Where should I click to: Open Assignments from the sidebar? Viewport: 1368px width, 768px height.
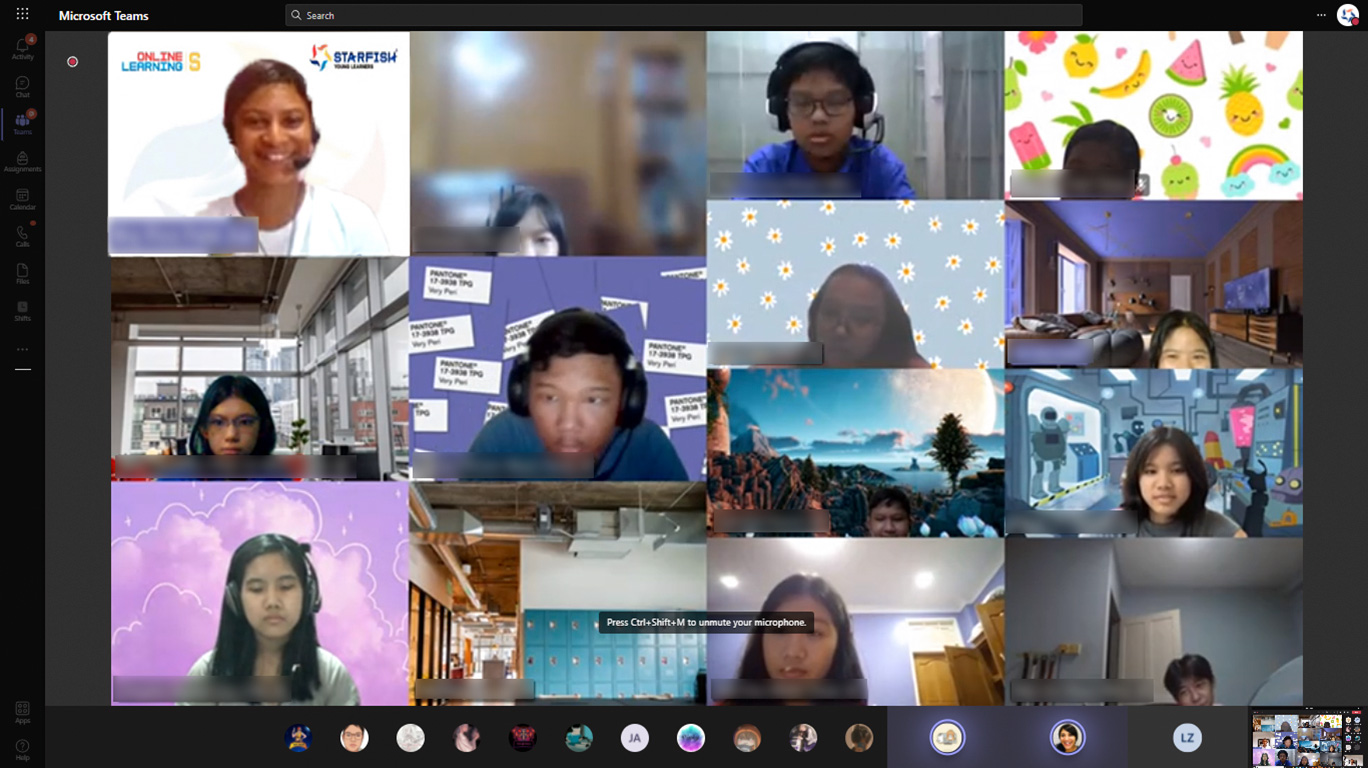tap(22, 162)
